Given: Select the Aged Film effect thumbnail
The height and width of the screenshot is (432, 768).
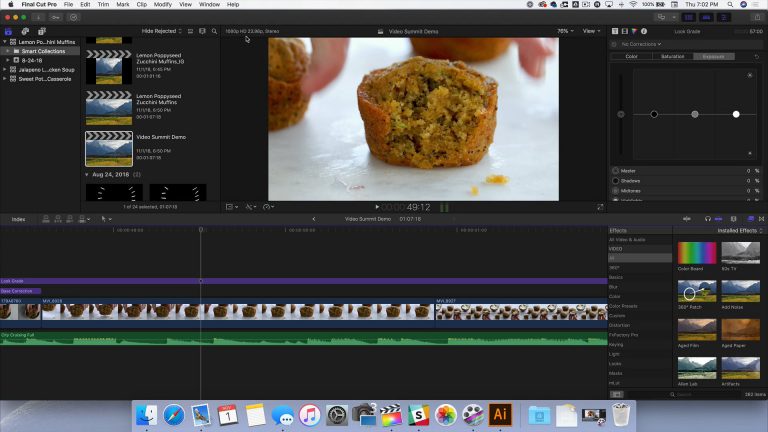Looking at the screenshot, I should [696, 330].
